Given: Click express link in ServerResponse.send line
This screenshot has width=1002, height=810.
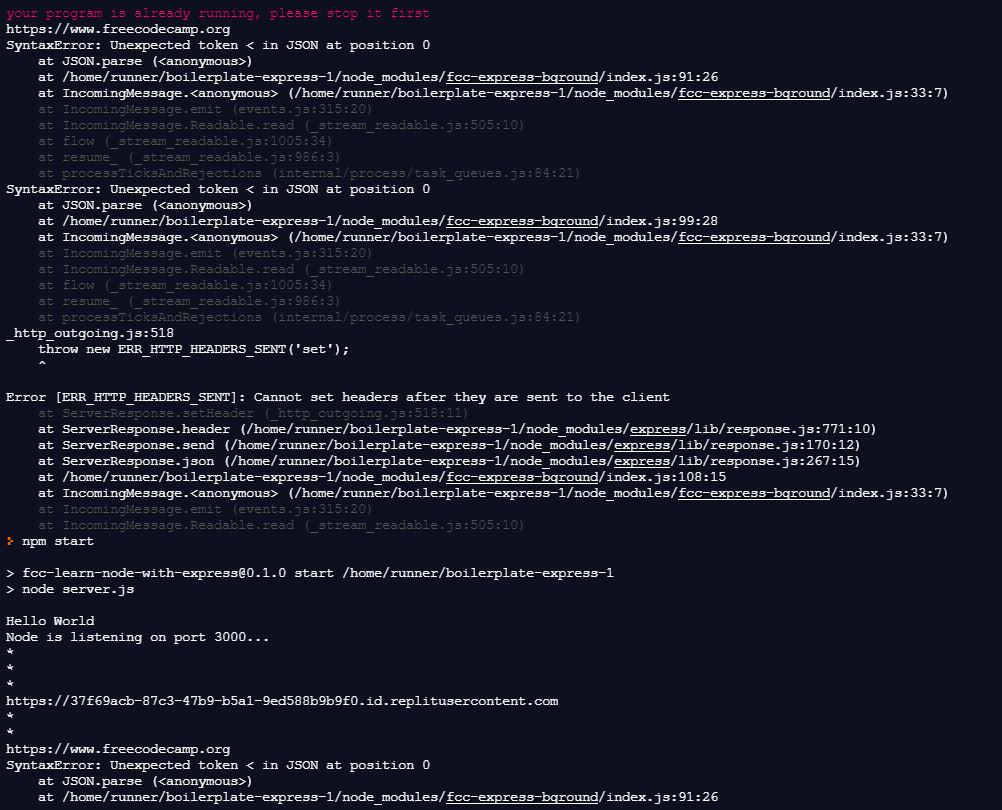Looking at the screenshot, I should pos(642,445).
